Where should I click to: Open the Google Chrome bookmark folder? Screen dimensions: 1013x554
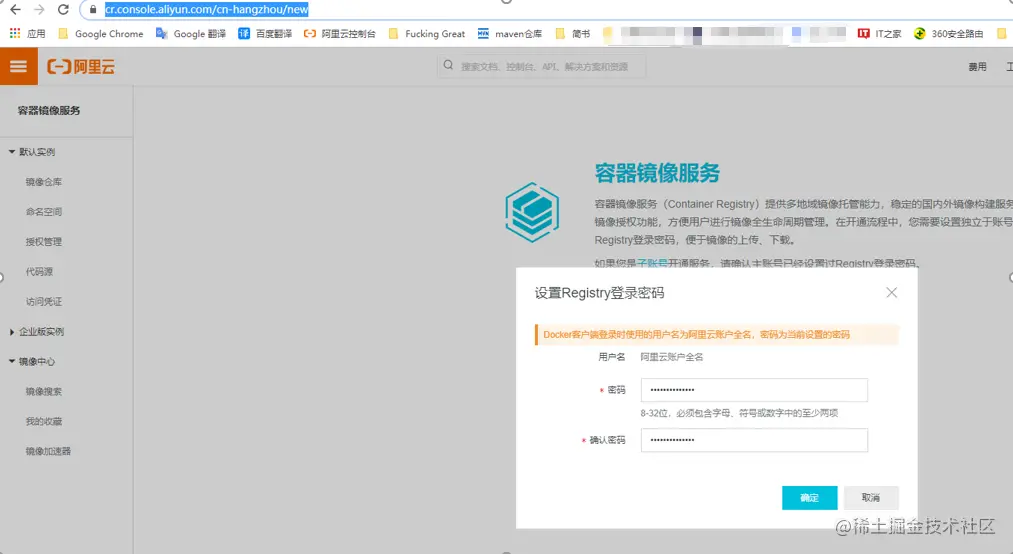(101, 34)
